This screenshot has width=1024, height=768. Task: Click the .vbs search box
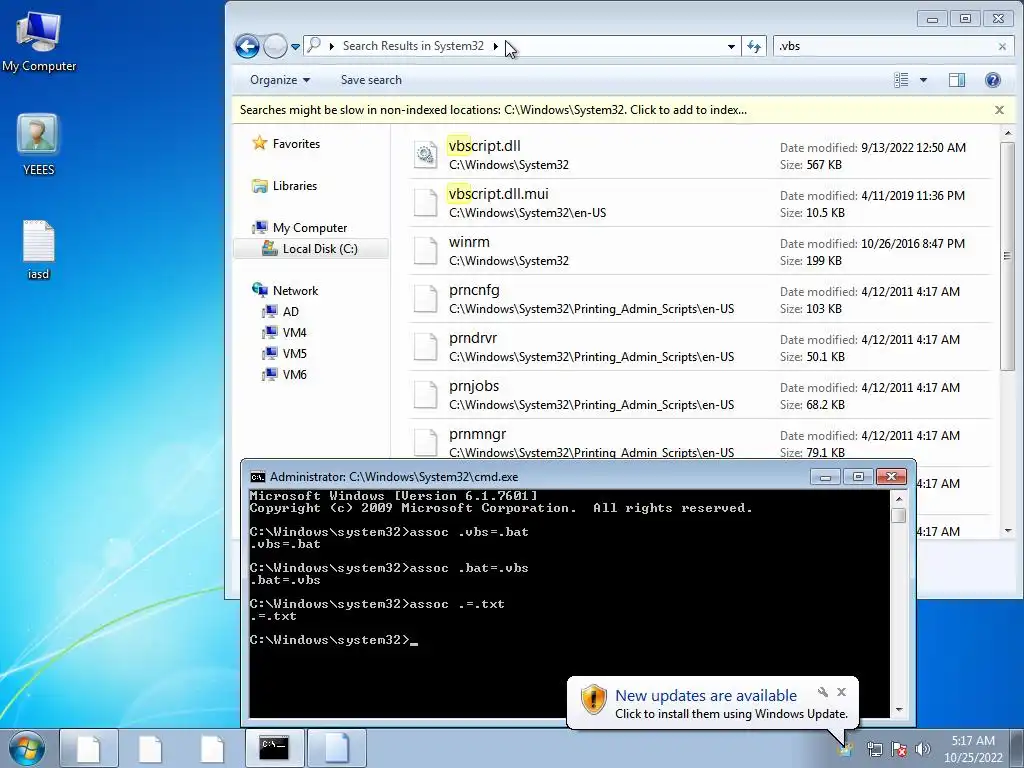point(885,46)
